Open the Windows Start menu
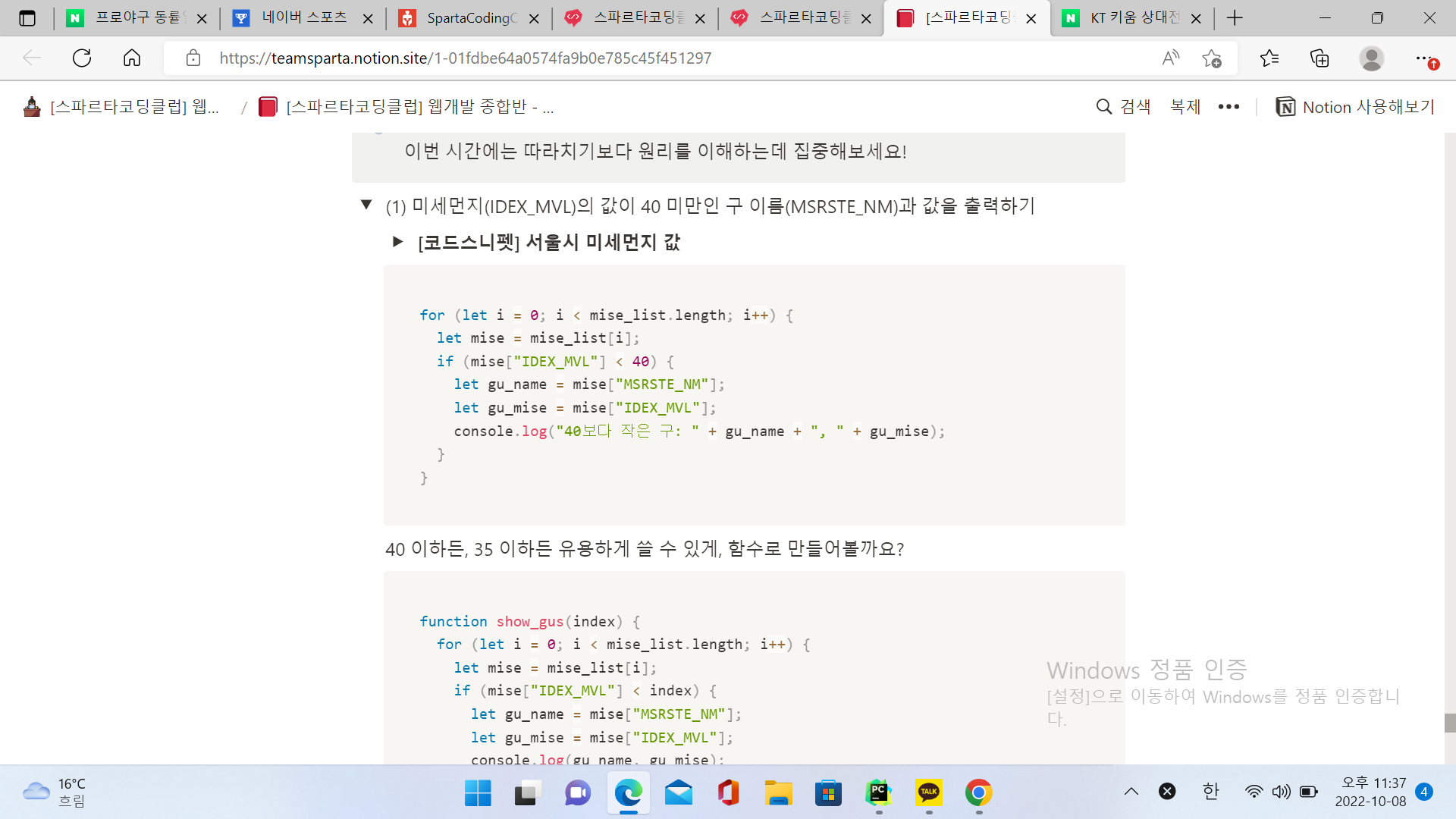This screenshot has height=819, width=1456. pos(478,793)
